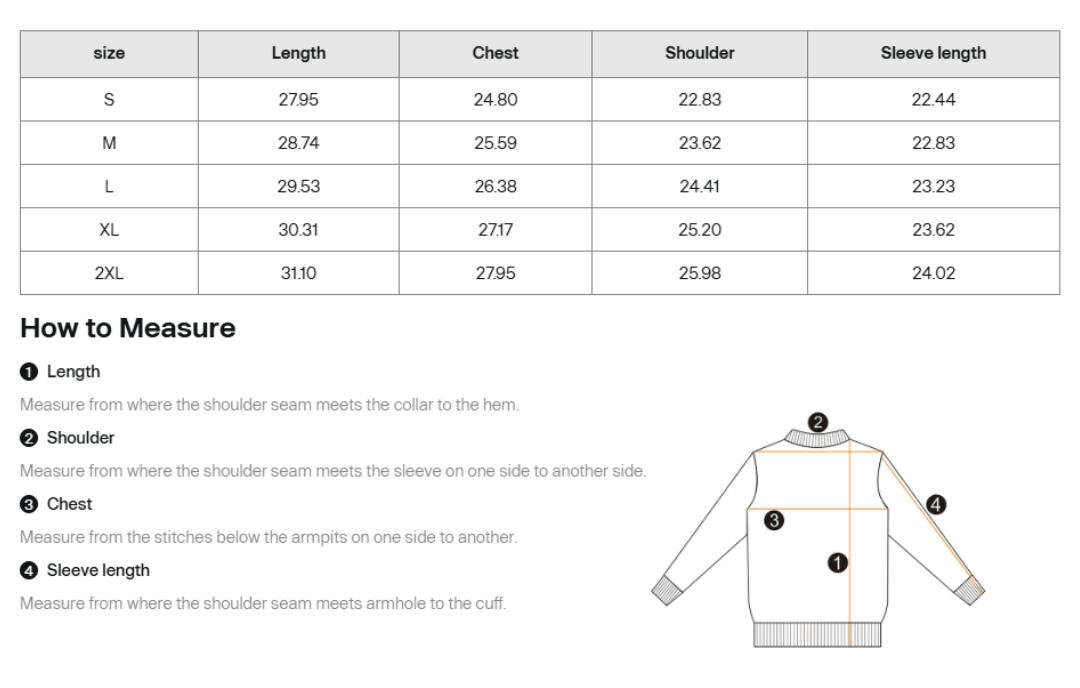Select the Length column header
The height and width of the screenshot is (688, 1080).
[x=298, y=54]
